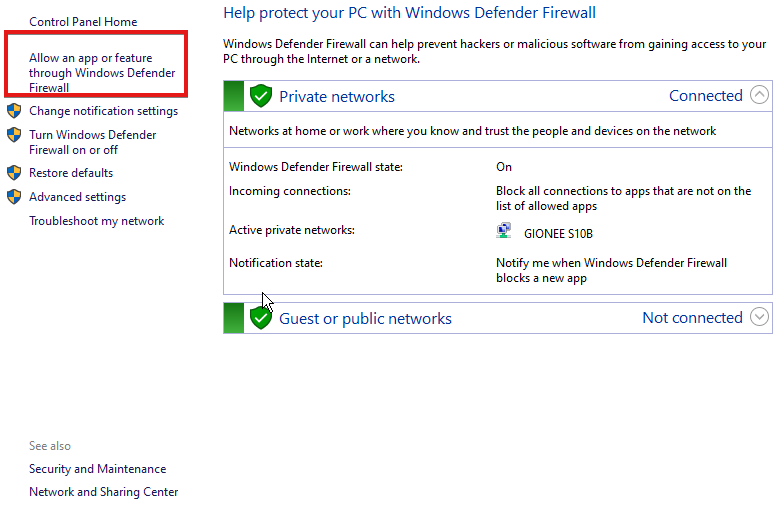Click the On firewall state value
Viewport: 784px width, 519px height.
tap(504, 166)
